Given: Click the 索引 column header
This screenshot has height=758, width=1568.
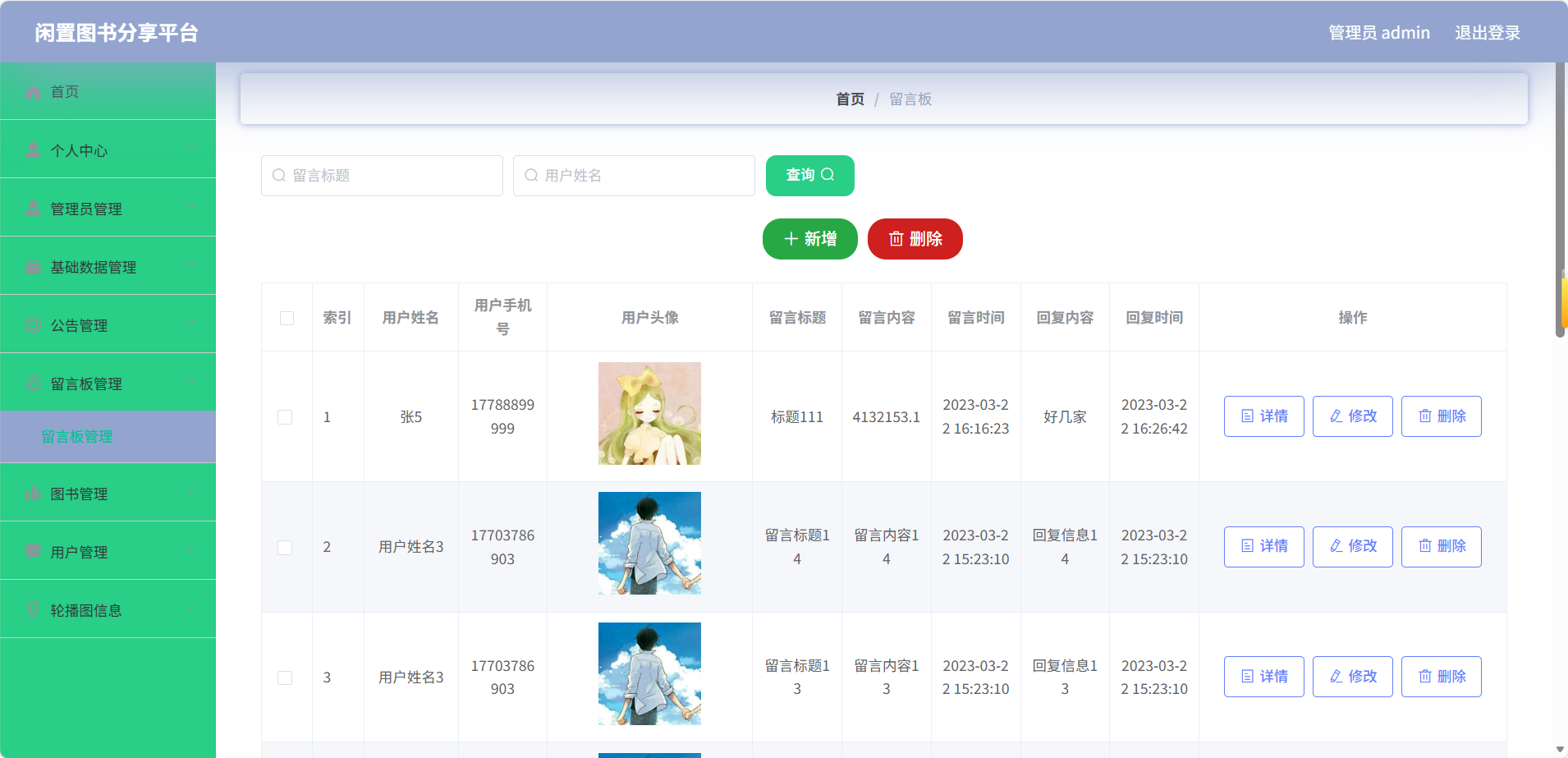Looking at the screenshot, I should [x=337, y=318].
